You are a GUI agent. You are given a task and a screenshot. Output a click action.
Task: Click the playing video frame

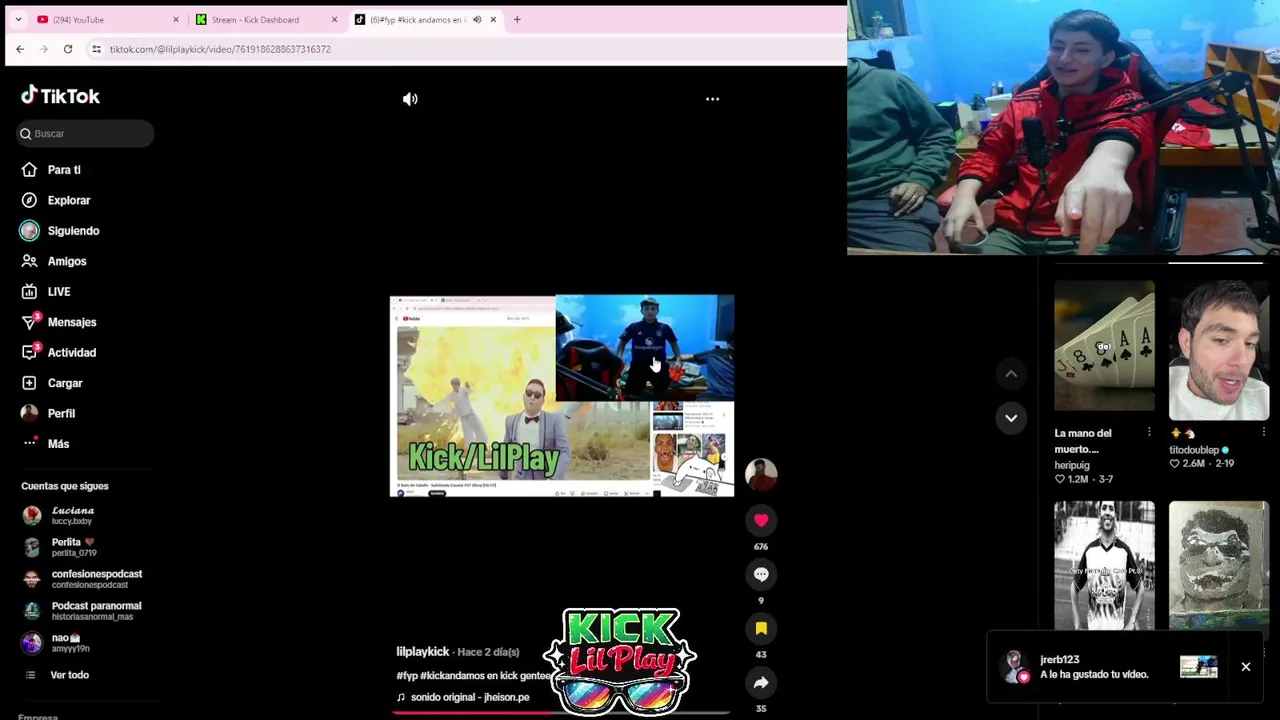tap(562, 396)
